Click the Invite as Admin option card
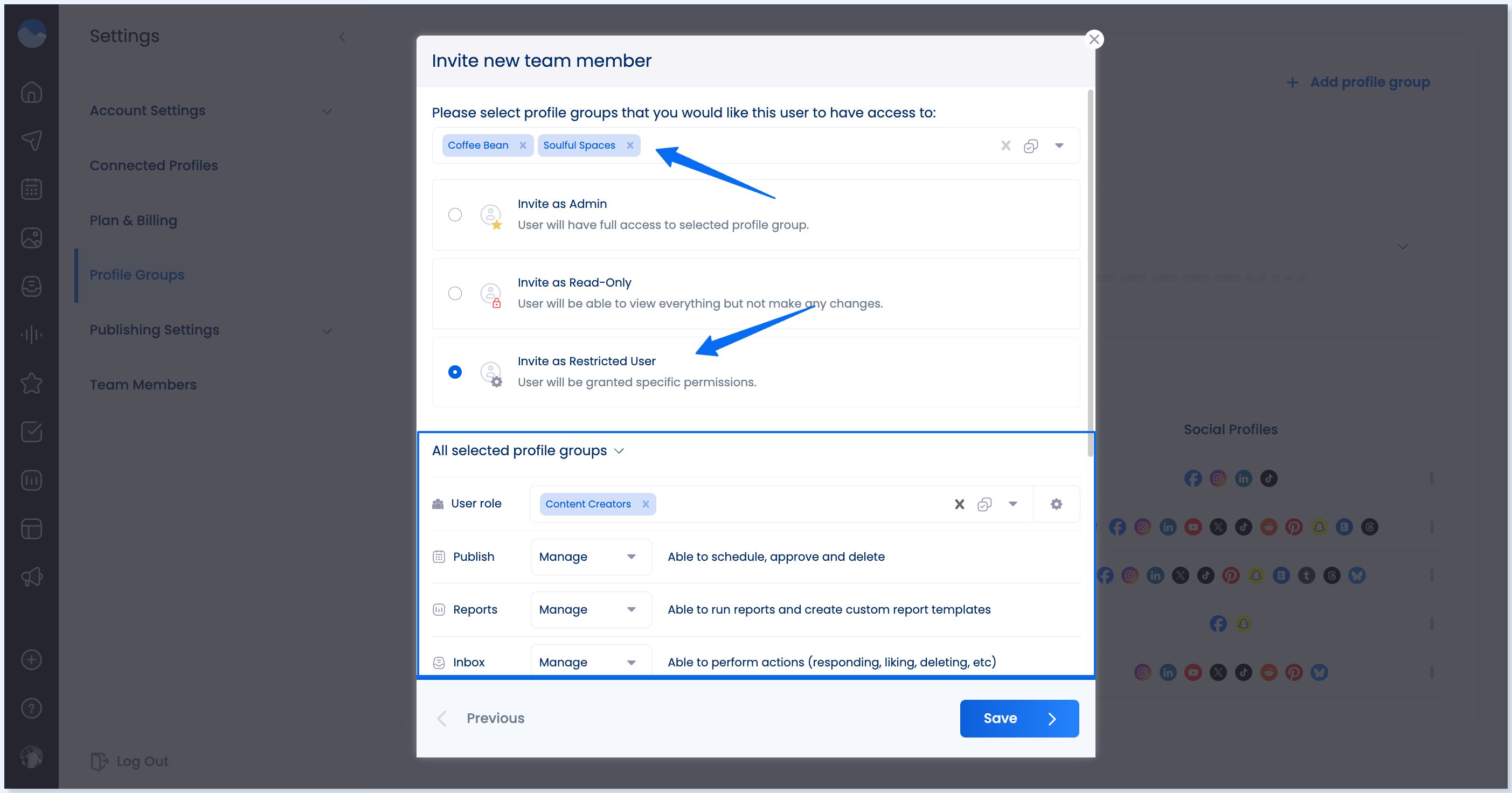This screenshot has height=793, width=1512. tap(756, 215)
